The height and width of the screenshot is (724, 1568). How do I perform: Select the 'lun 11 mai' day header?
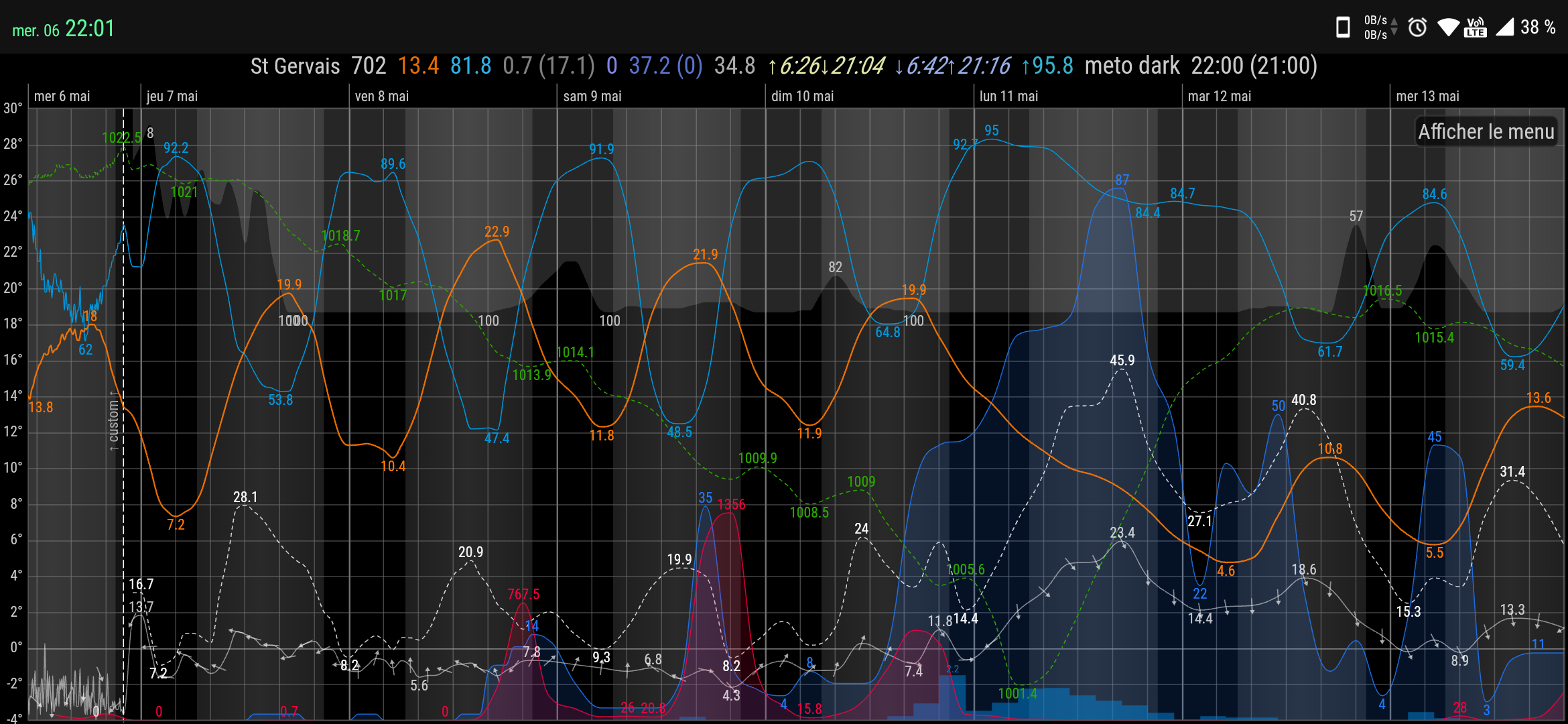click(1008, 97)
